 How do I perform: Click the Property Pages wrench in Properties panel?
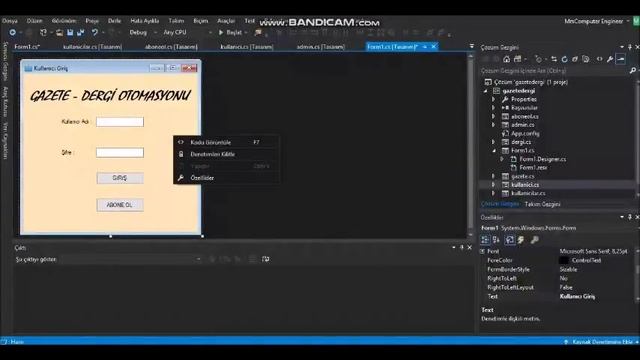pos(534,240)
